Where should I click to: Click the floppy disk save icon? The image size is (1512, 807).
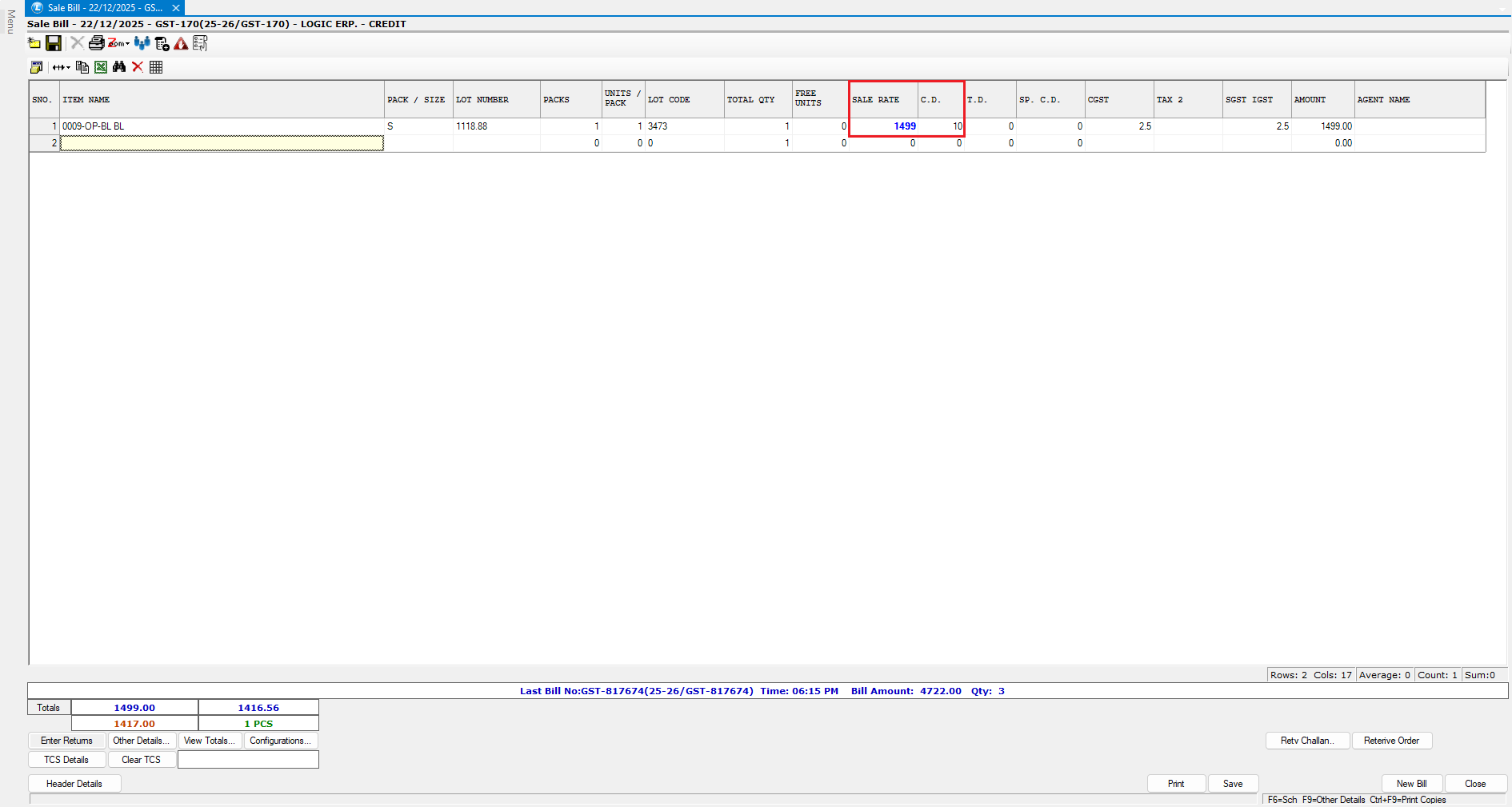pyautogui.click(x=54, y=43)
